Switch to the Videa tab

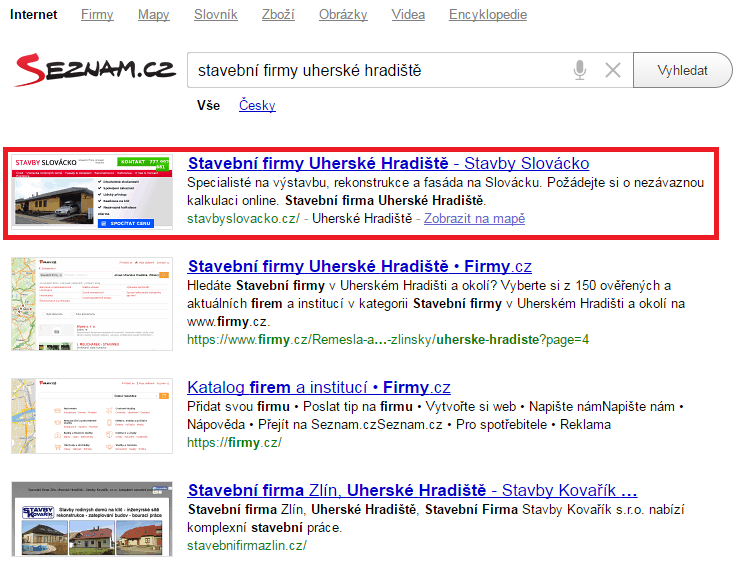point(408,15)
